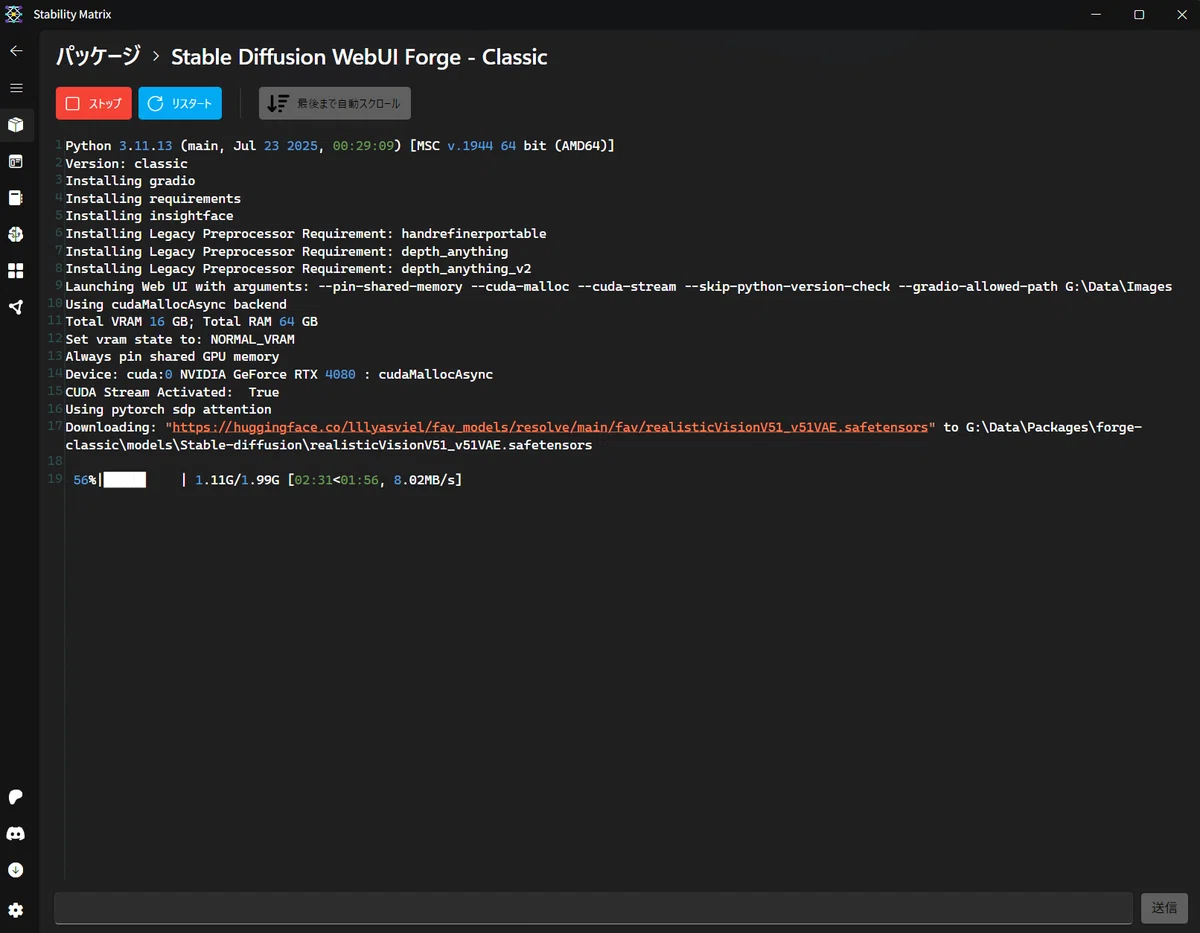Open the Downloads circle-arrow icon
The height and width of the screenshot is (933, 1200).
pyautogui.click(x=16, y=870)
